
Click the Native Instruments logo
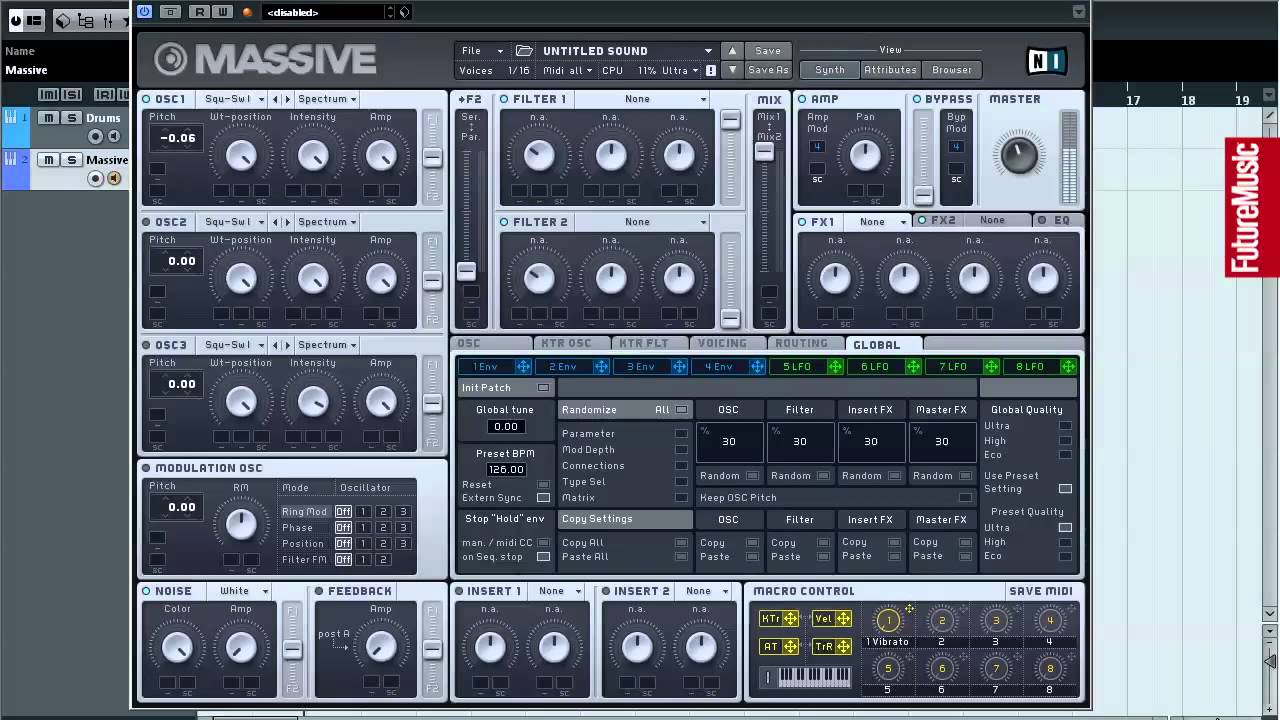click(x=1046, y=61)
